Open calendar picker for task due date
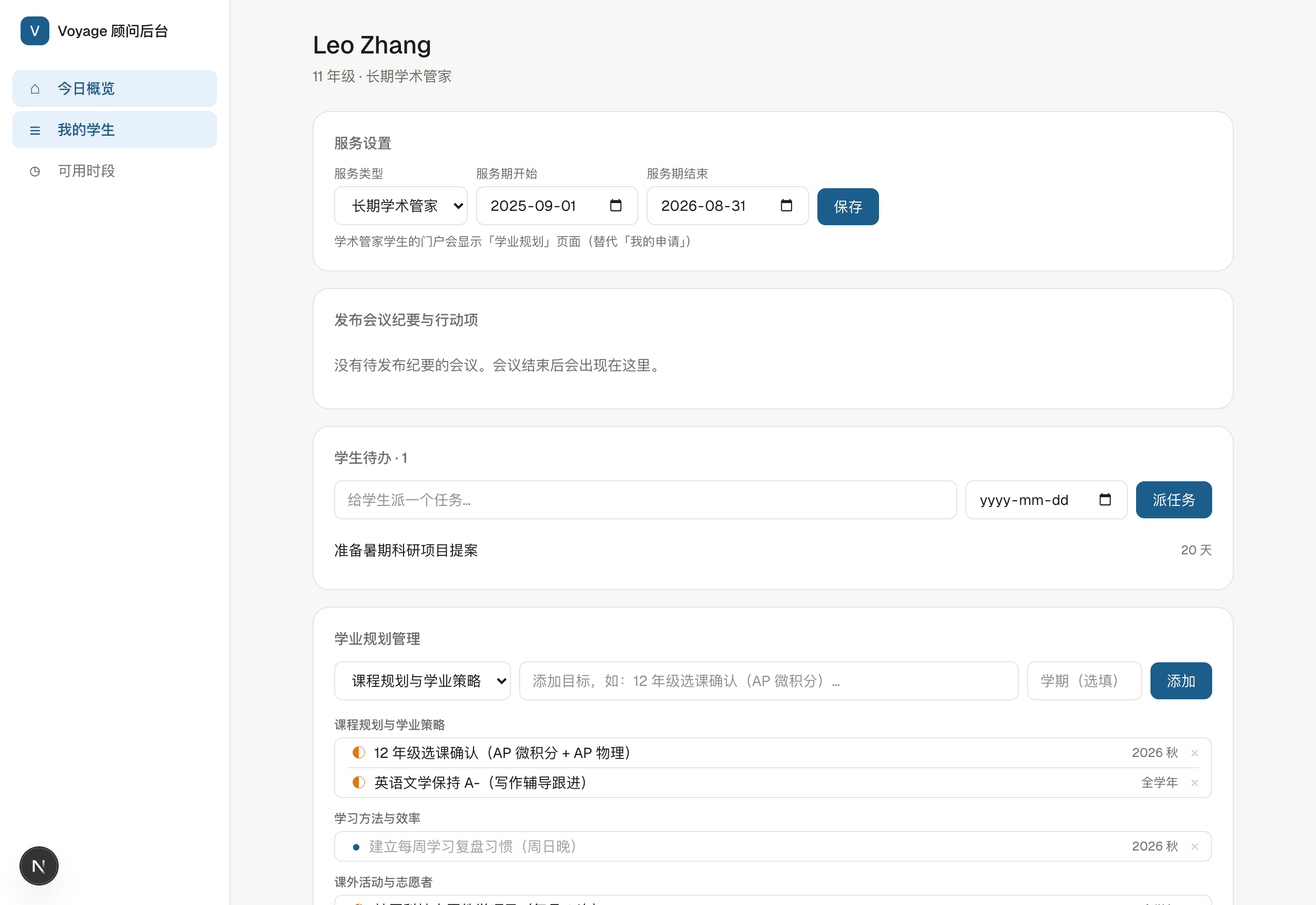This screenshot has height=905, width=1316. [1105, 500]
